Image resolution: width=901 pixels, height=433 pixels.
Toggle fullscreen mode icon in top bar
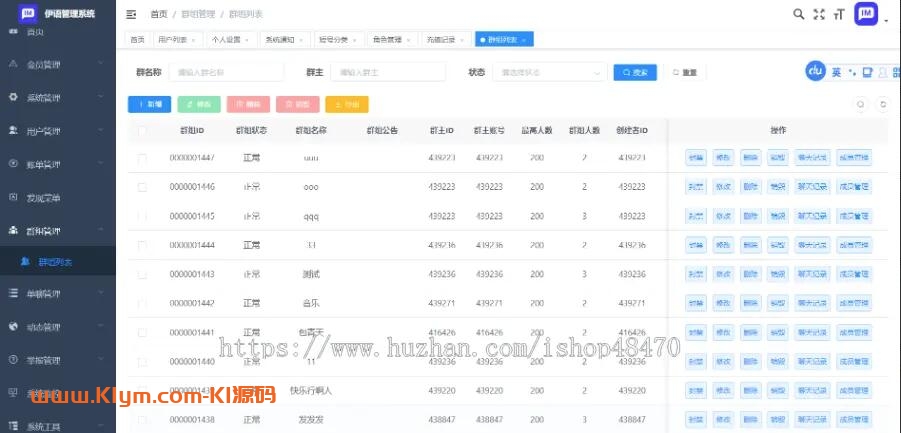(819, 15)
